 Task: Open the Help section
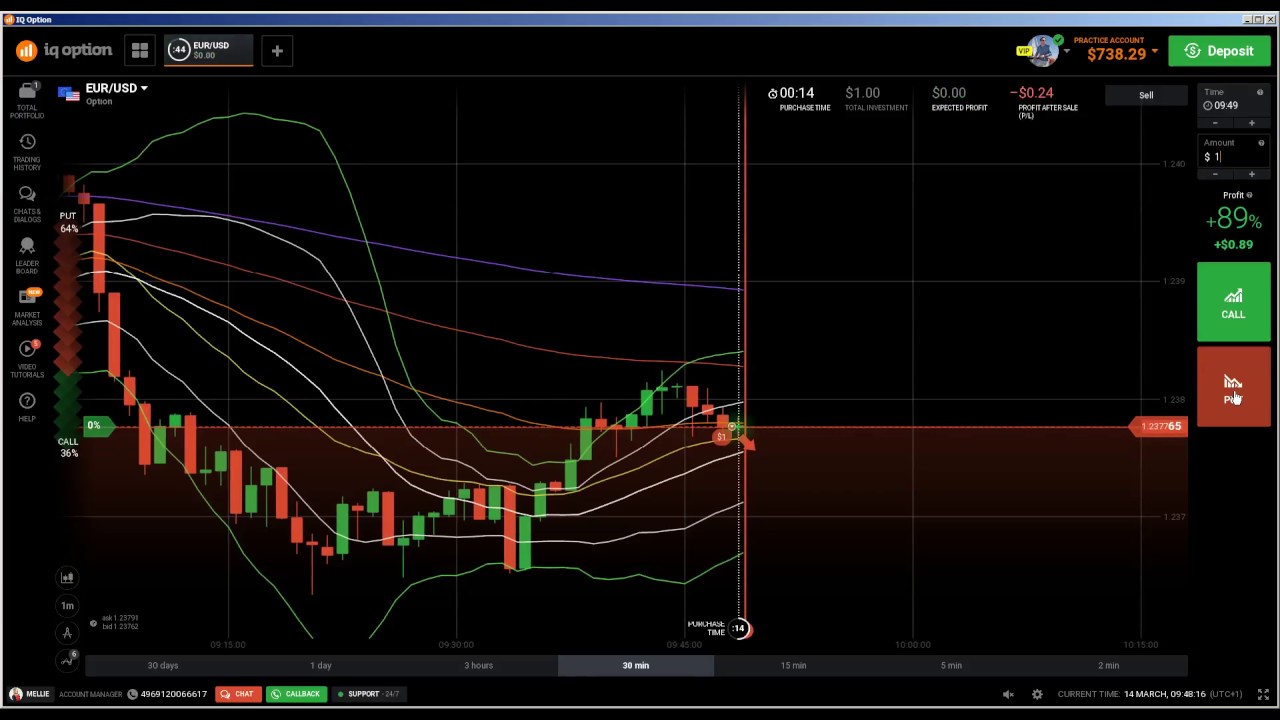(x=27, y=406)
